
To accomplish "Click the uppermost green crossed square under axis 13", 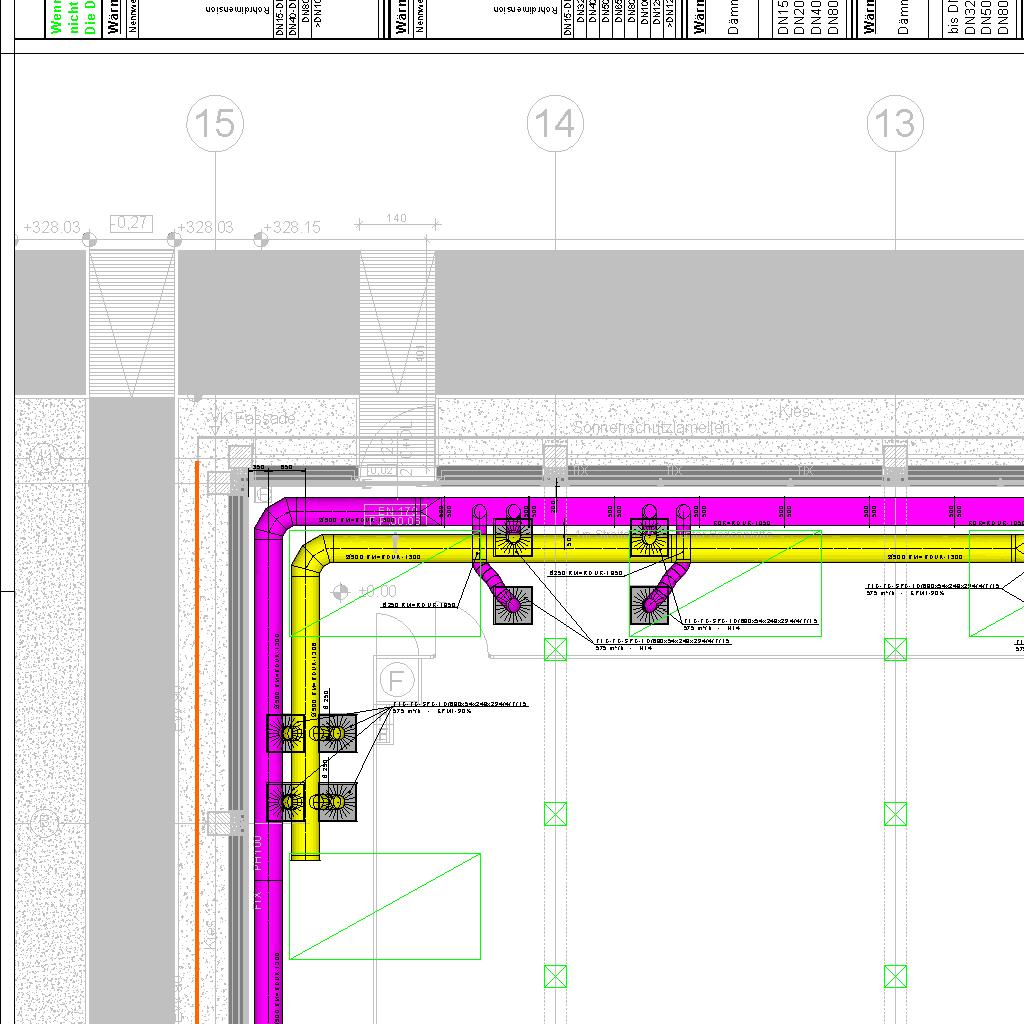I will pyautogui.click(x=895, y=649).
